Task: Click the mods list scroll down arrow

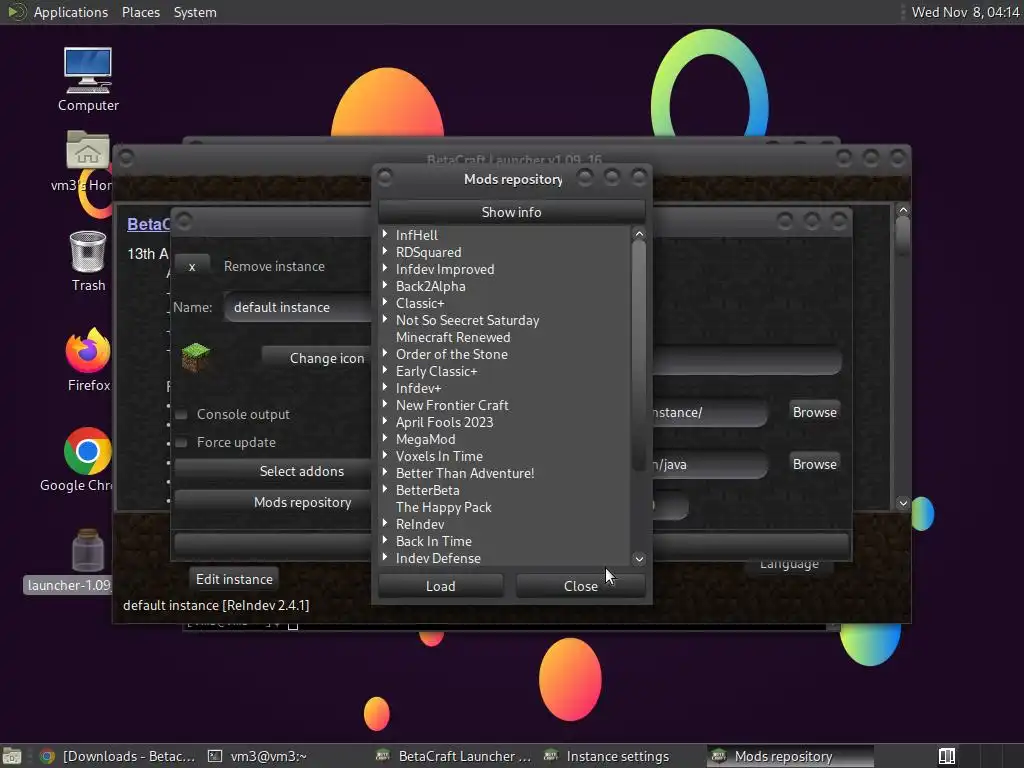Action: pos(639,559)
